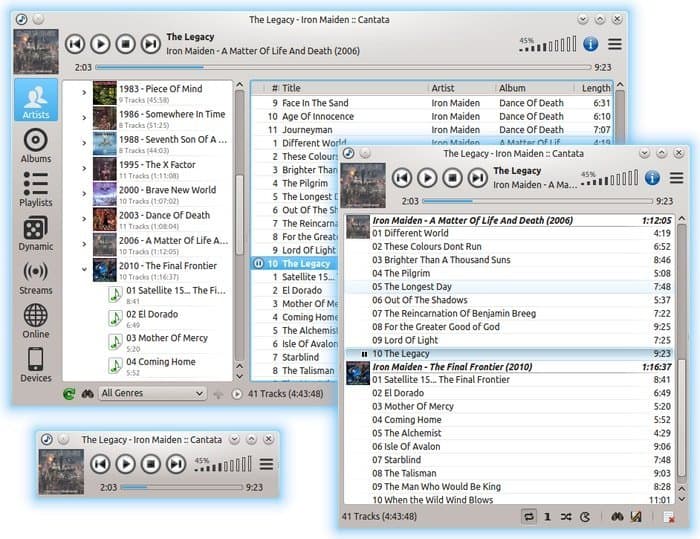This screenshot has width=700, height=539.
Task: Select Age Of Innocence in the play queue
Action: coord(432,116)
